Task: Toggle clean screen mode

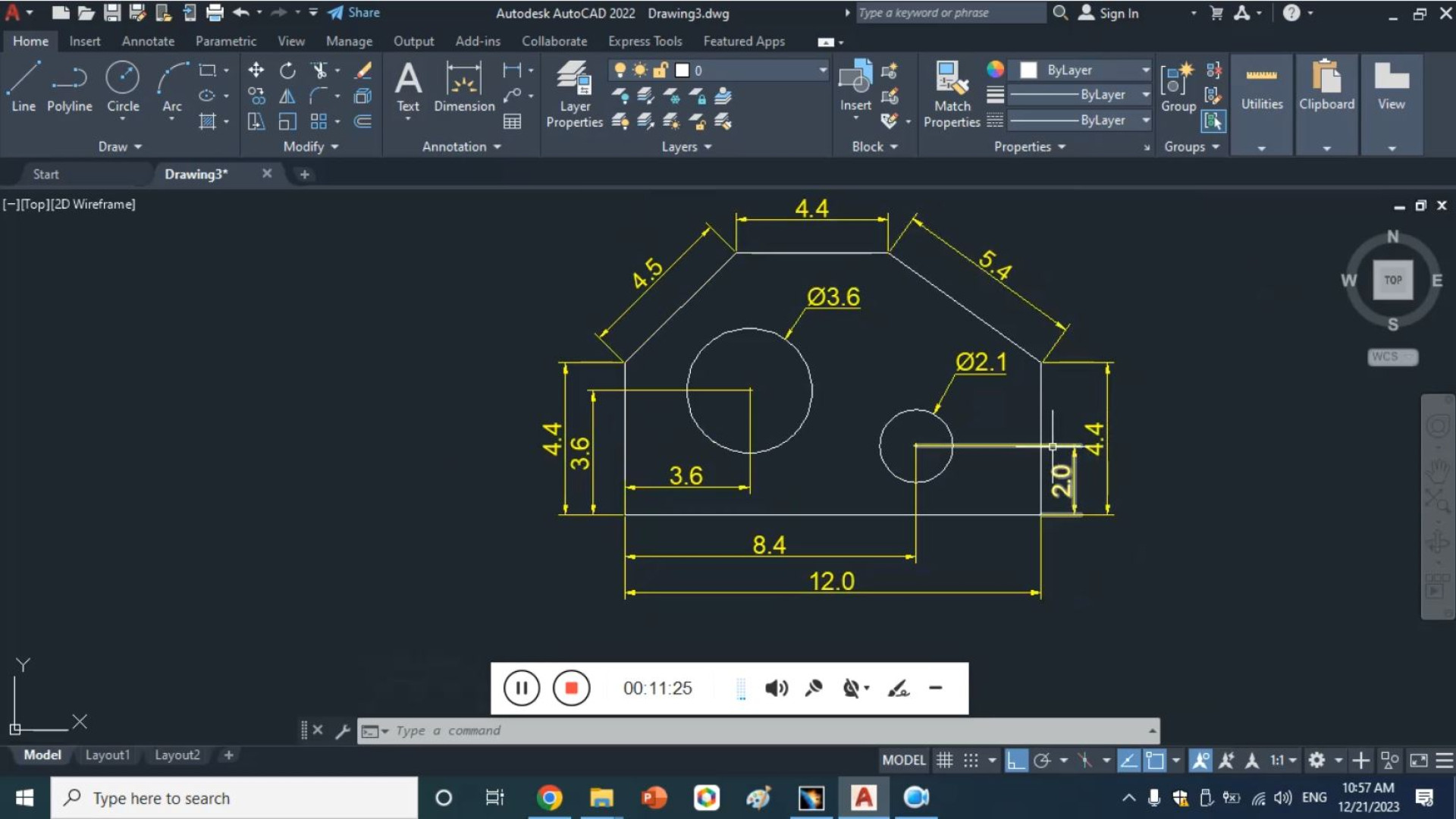Action: (x=1418, y=760)
